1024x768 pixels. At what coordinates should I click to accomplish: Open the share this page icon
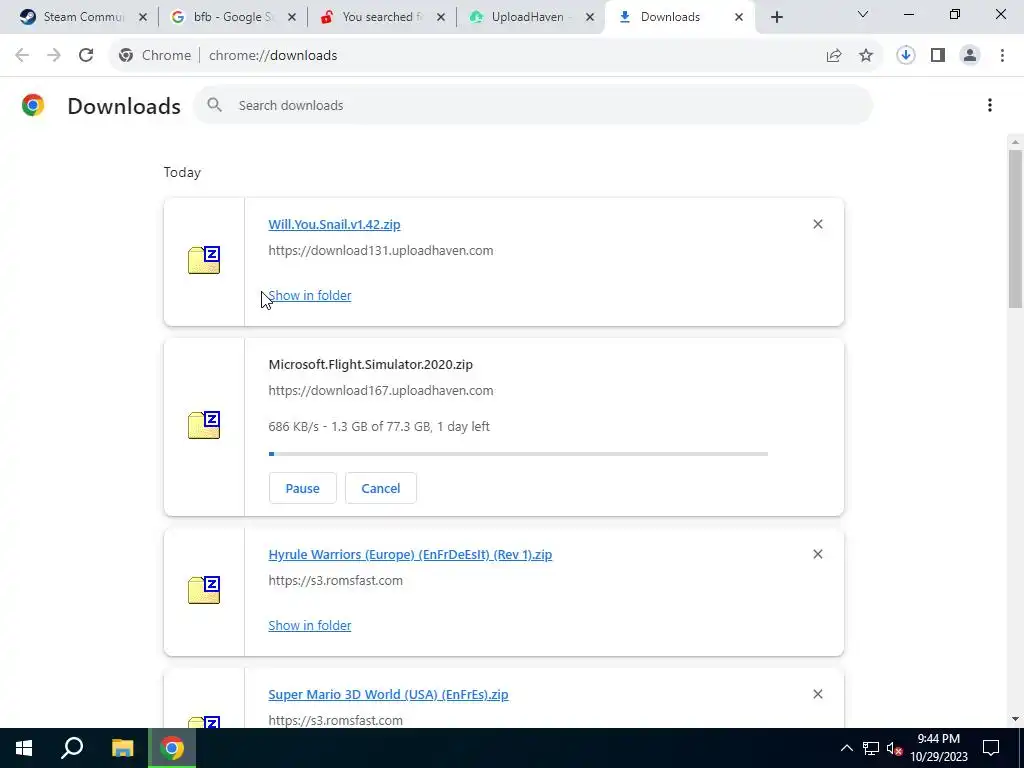tap(834, 56)
